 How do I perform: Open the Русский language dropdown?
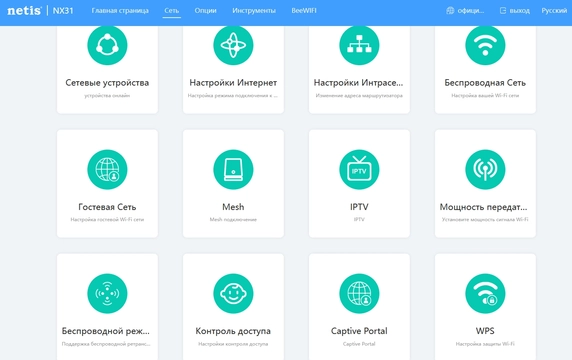pyautogui.click(x=554, y=11)
